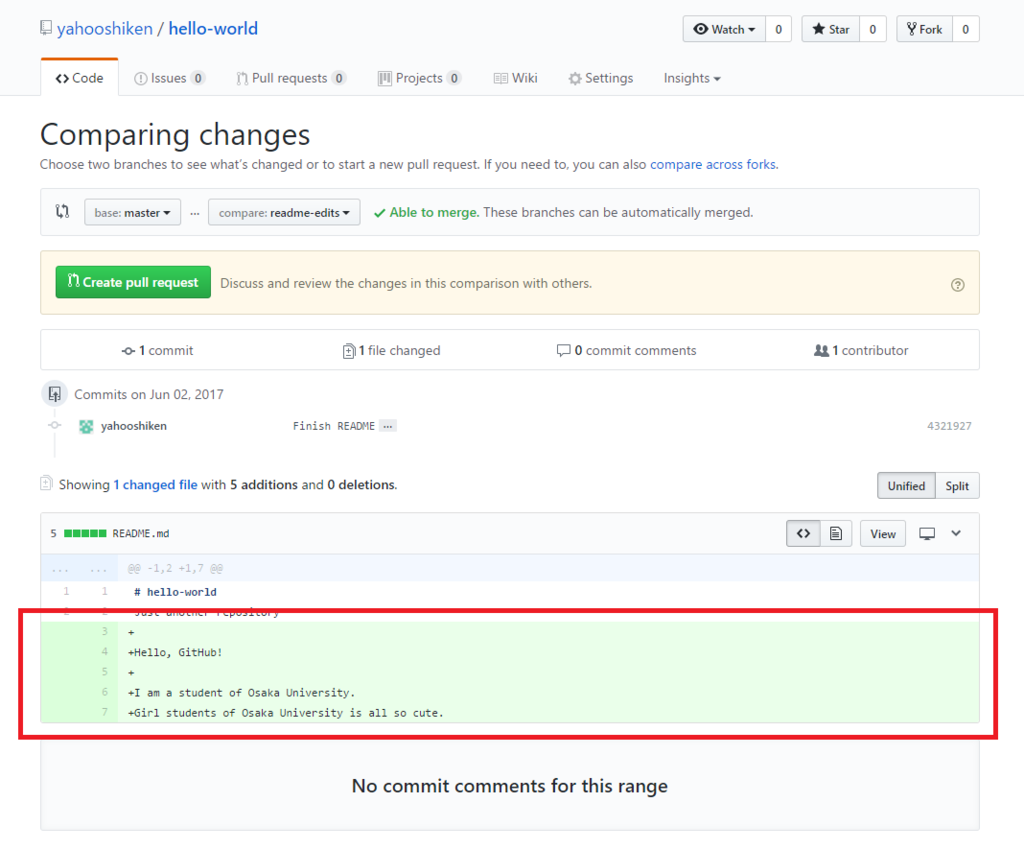Fork the repository

[925, 29]
